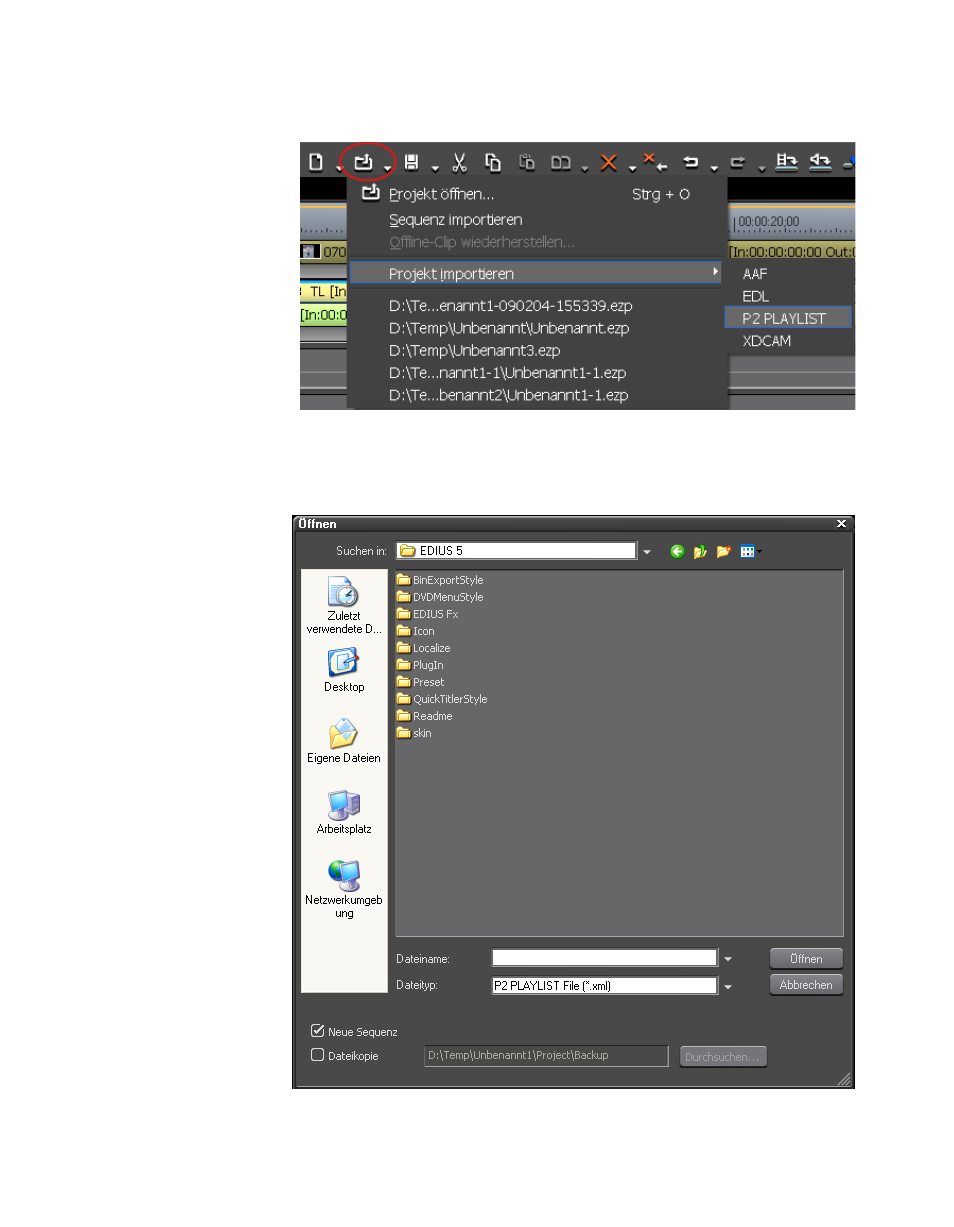Click the Copy icon in toolbar
Image resolution: width=954 pixels, height=1227 pixels.
tap(493, 162)
